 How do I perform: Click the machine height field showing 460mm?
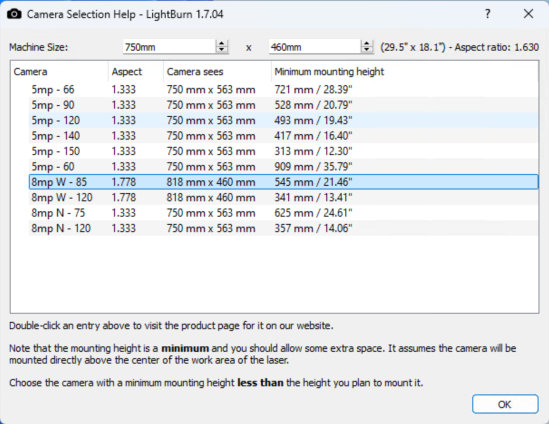click(x=314, y=47)
